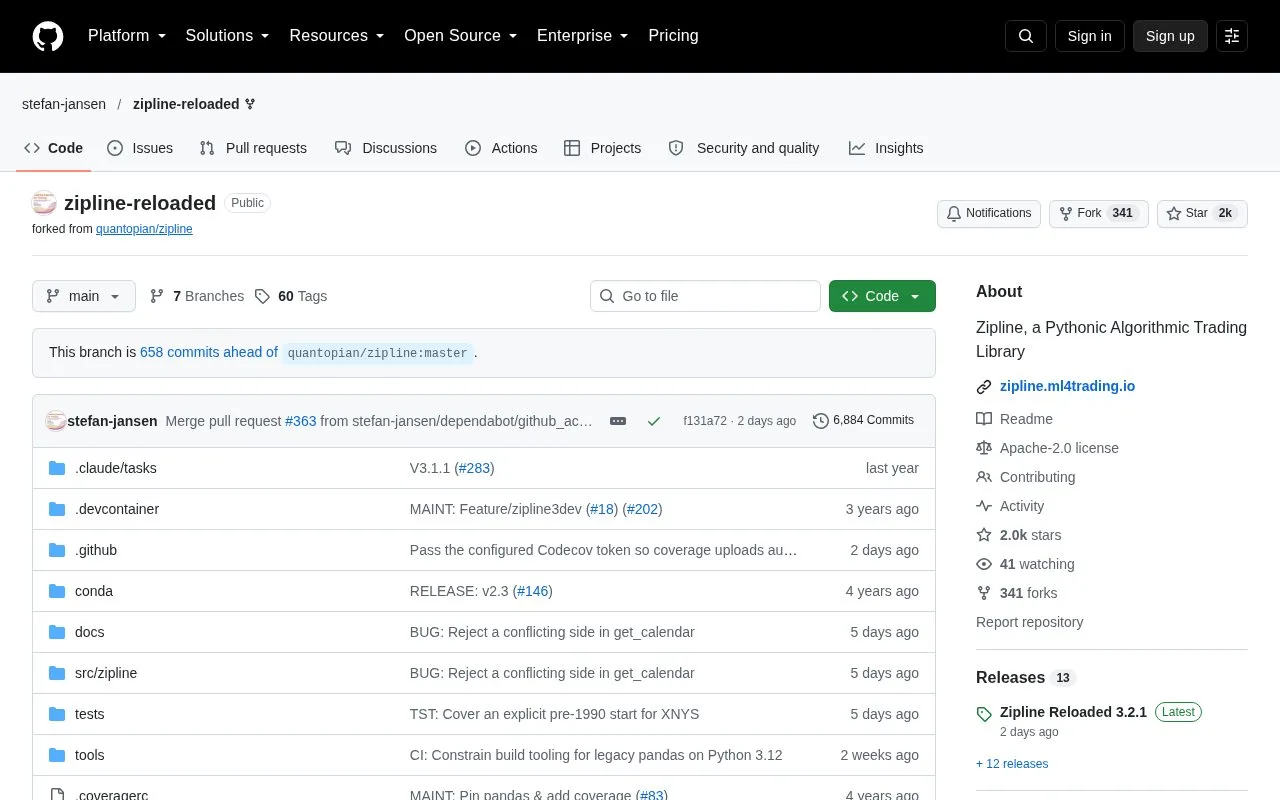1280x800 pixels.
Task: Fork the repository
Action: pos(1099,214)
